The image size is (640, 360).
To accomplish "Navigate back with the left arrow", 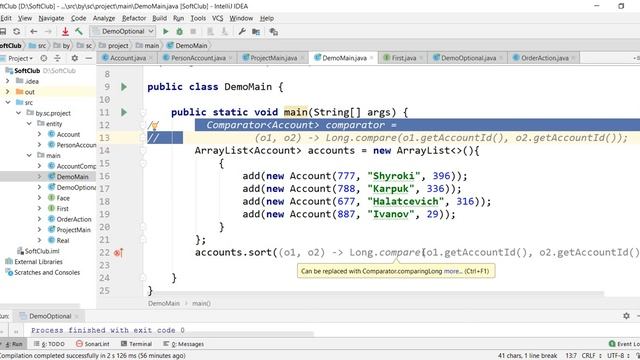I will (x=34, y=31).
